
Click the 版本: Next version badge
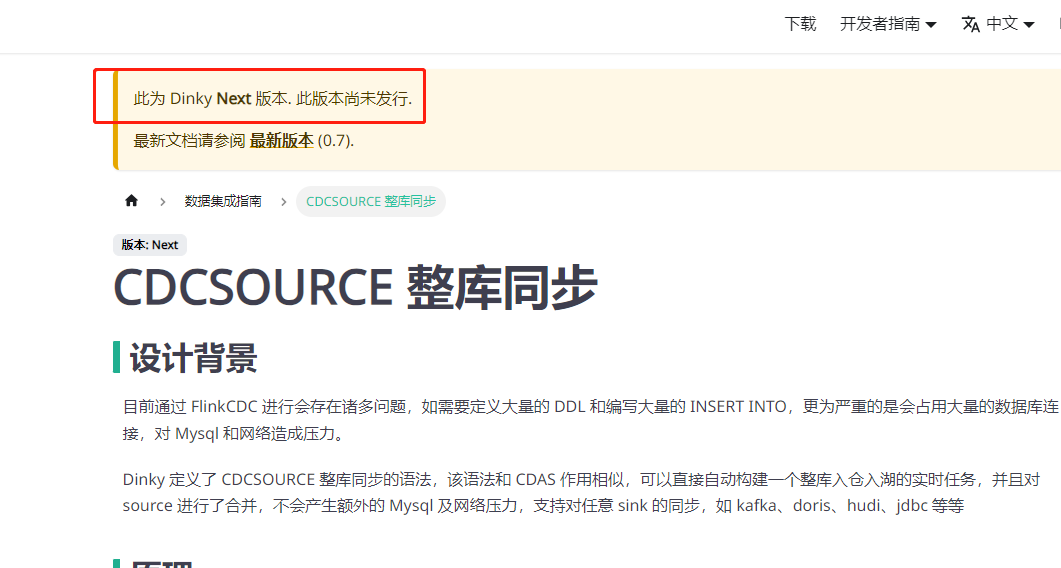150,245
